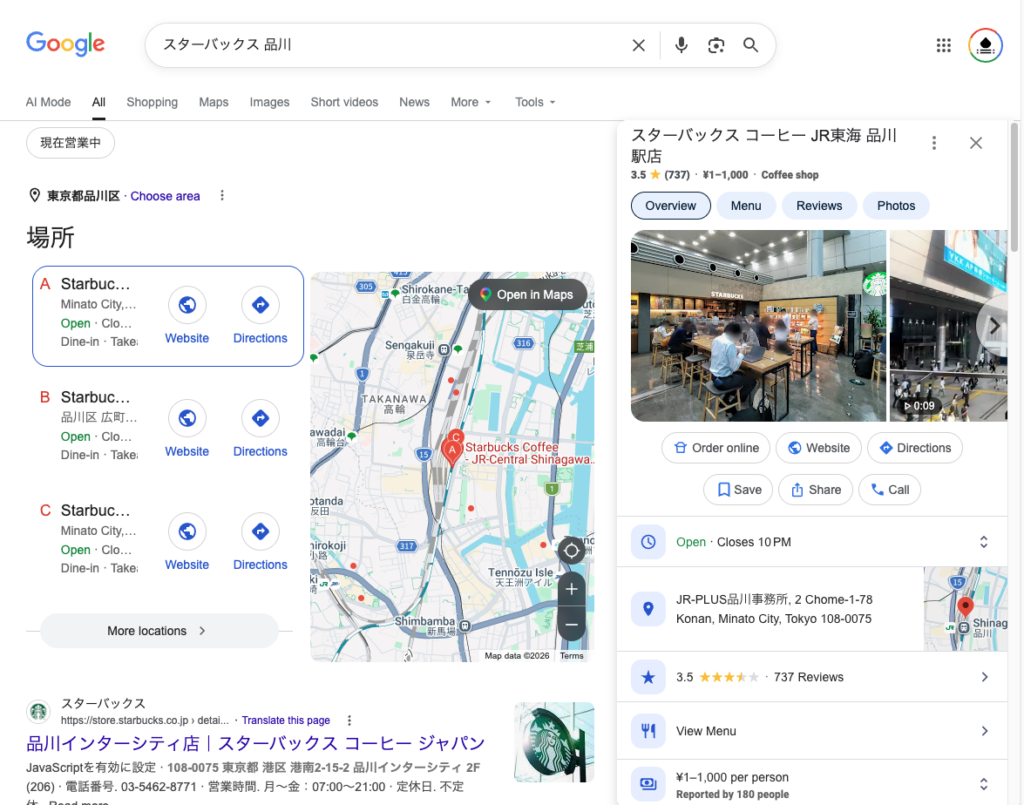
Task: Select the Reviews tab in panel
Action: coord(819,206)
